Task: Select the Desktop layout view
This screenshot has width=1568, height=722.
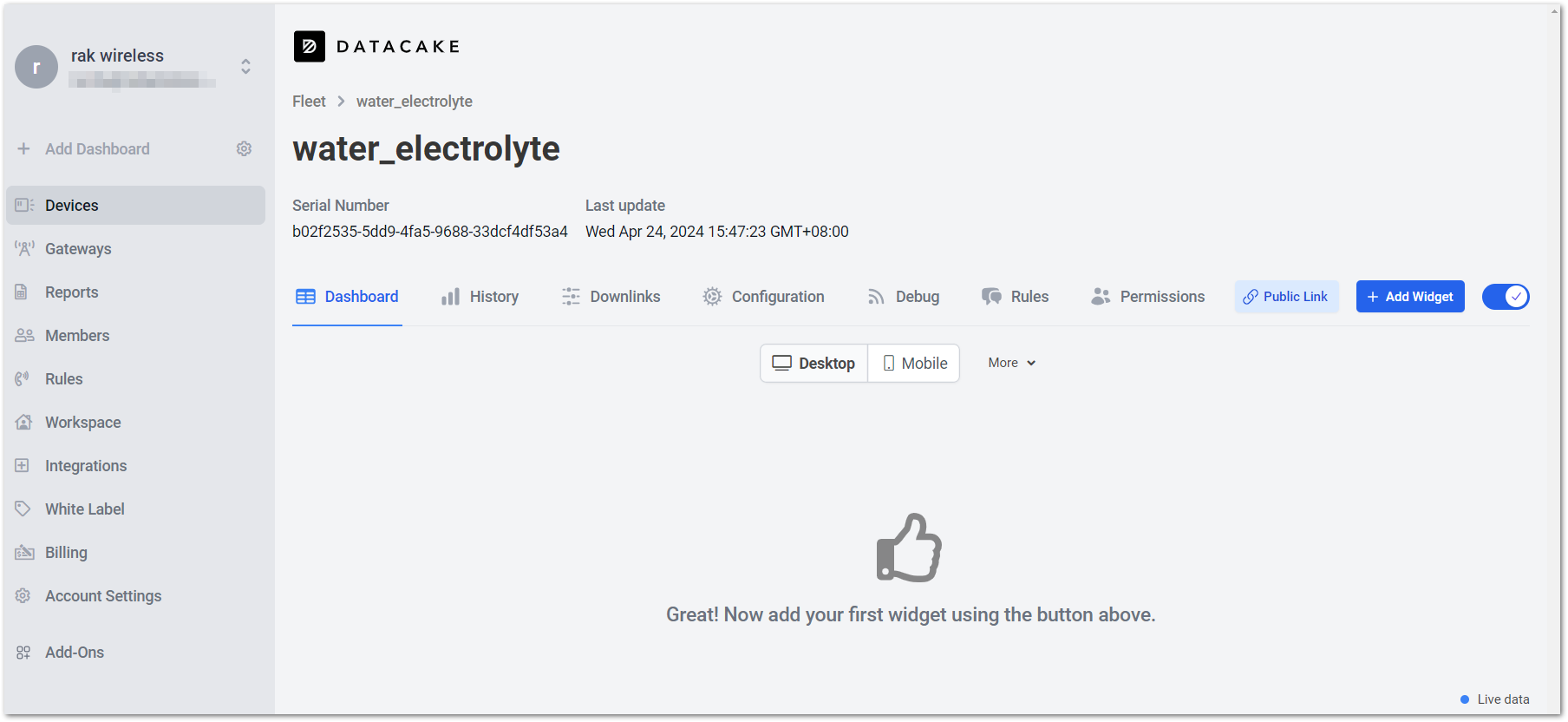Action: click(814, 364)
